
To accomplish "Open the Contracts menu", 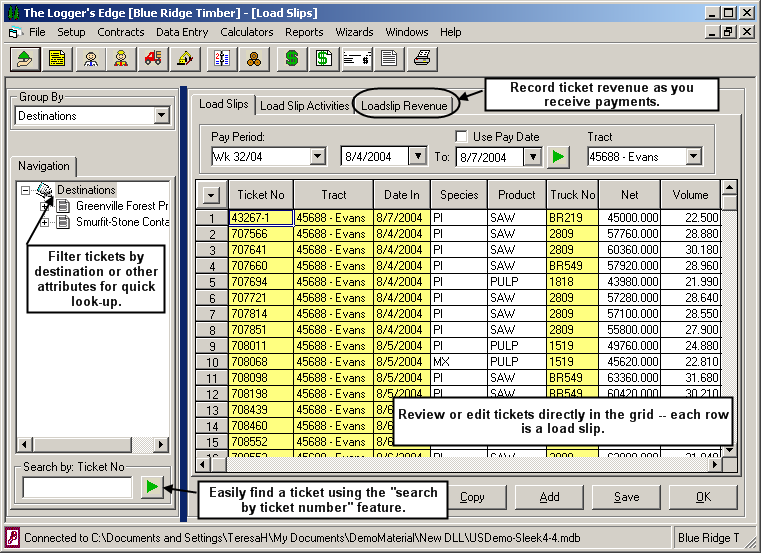I will pyautogui.click(x=120, y=32).
